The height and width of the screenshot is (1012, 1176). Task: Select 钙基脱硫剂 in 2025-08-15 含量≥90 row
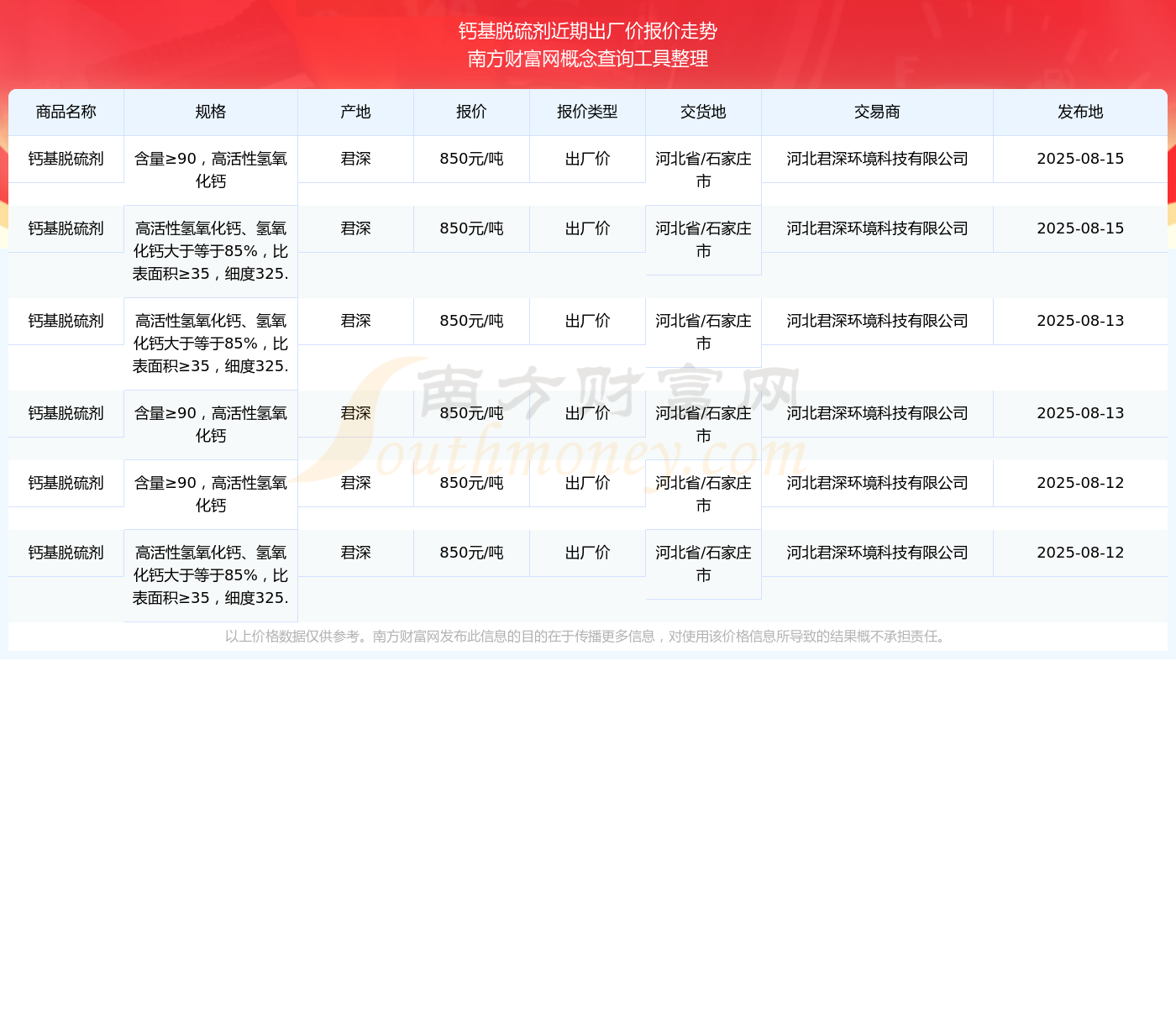[66, 159]
